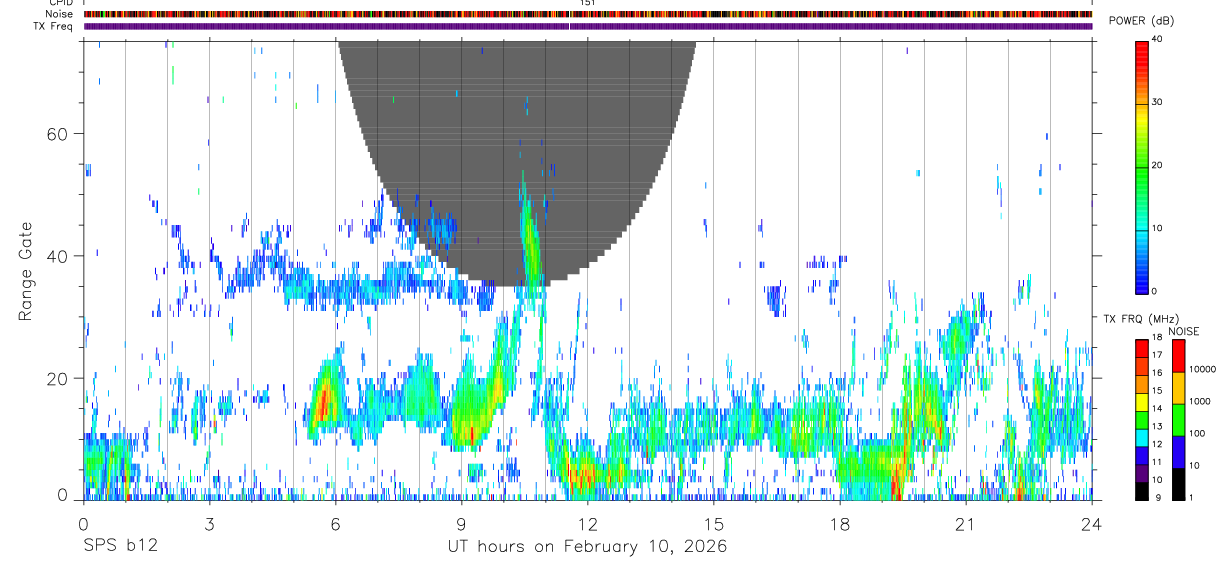Click the 'Range Gate' vertical axis title
The width and height of the screenshot is (1228, 567).
[x=26, y=270]
